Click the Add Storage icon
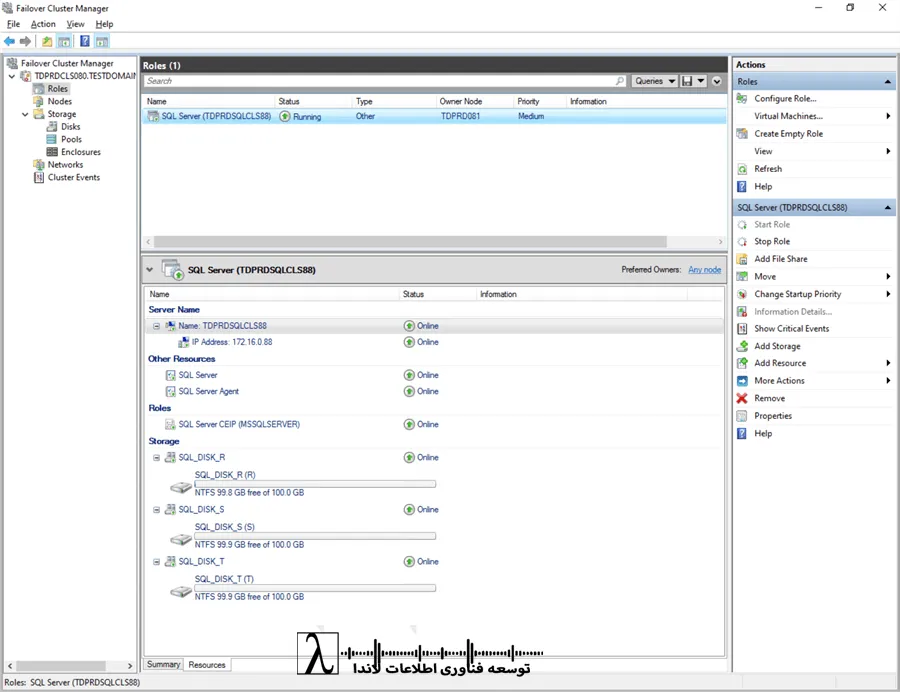The image size is (900, 692). pos(742,346)
